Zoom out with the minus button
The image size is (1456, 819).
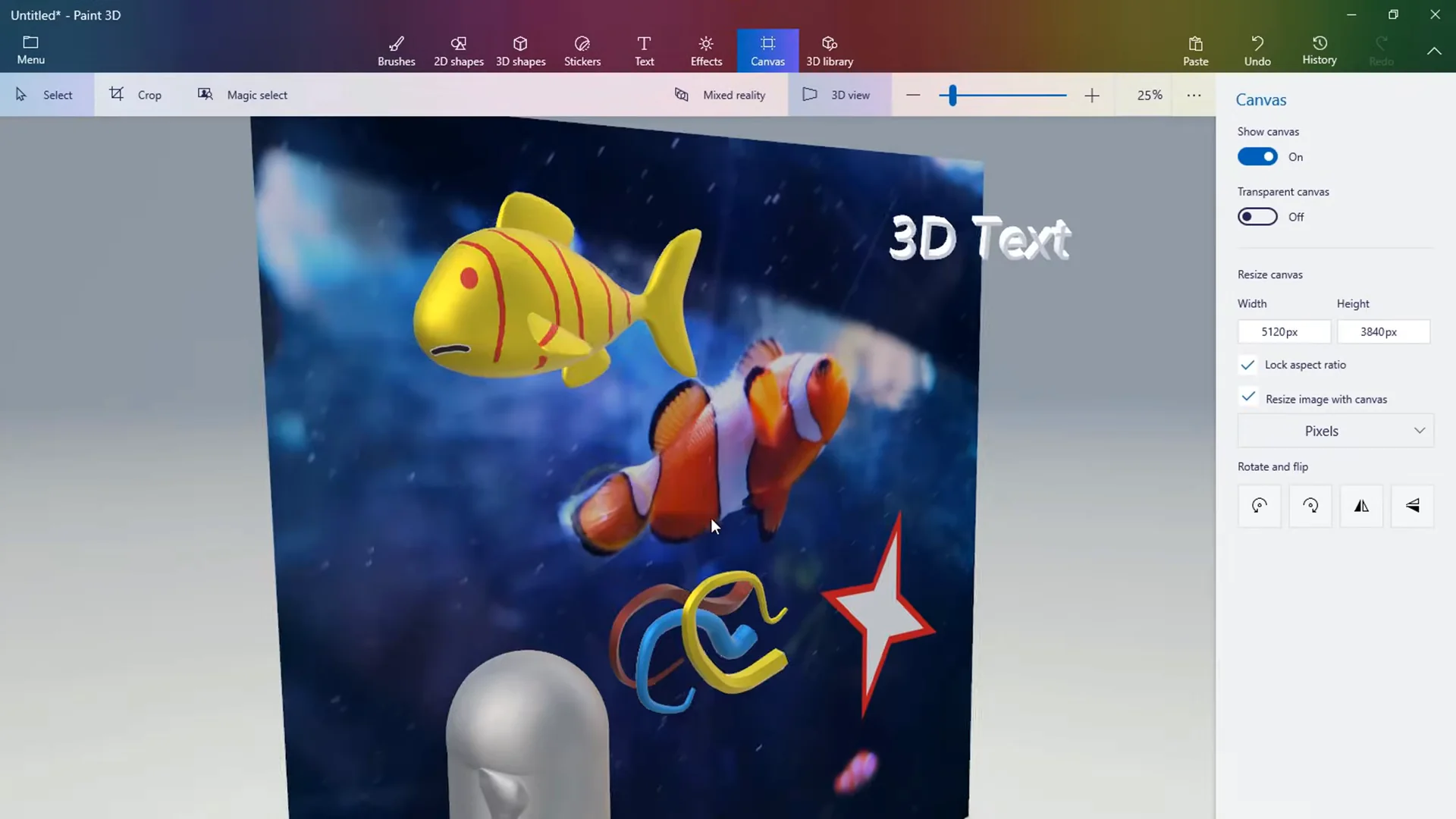(913, 95)
